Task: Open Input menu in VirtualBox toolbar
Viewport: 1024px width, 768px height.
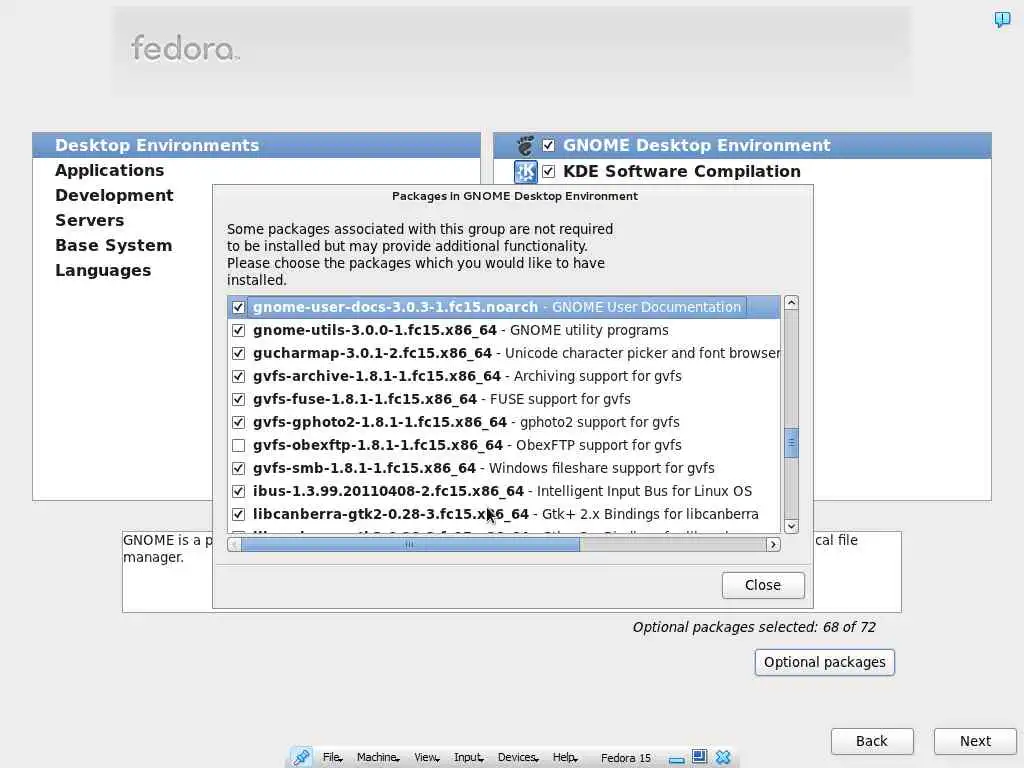Action: [468, 758]
